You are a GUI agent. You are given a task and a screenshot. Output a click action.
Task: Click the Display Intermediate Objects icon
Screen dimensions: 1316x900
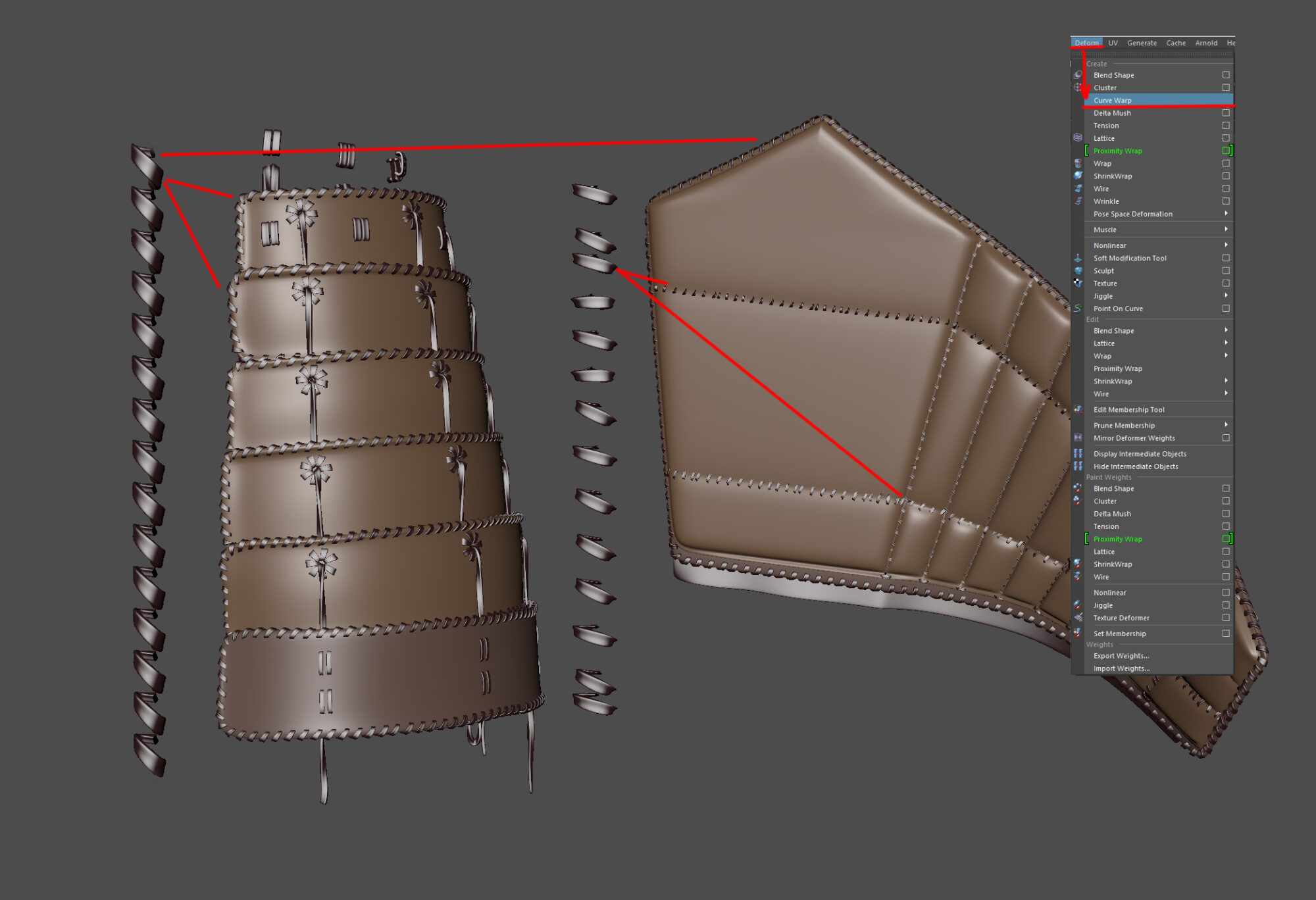(x=1078, y=454)
